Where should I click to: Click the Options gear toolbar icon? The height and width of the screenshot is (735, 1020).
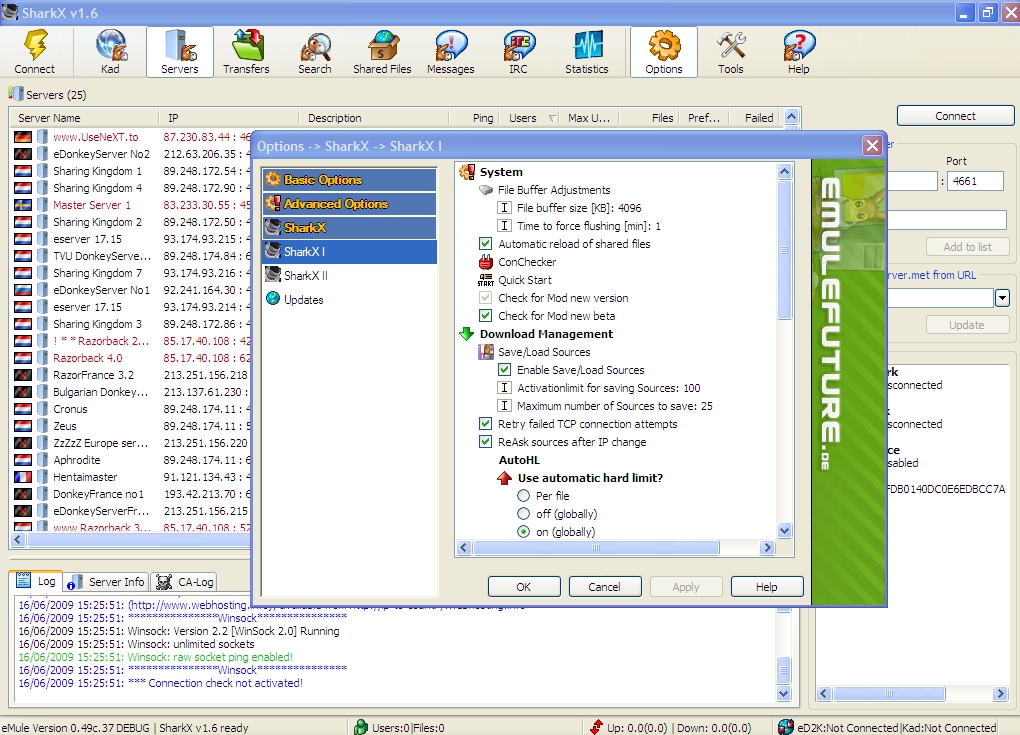pos(664,52)
